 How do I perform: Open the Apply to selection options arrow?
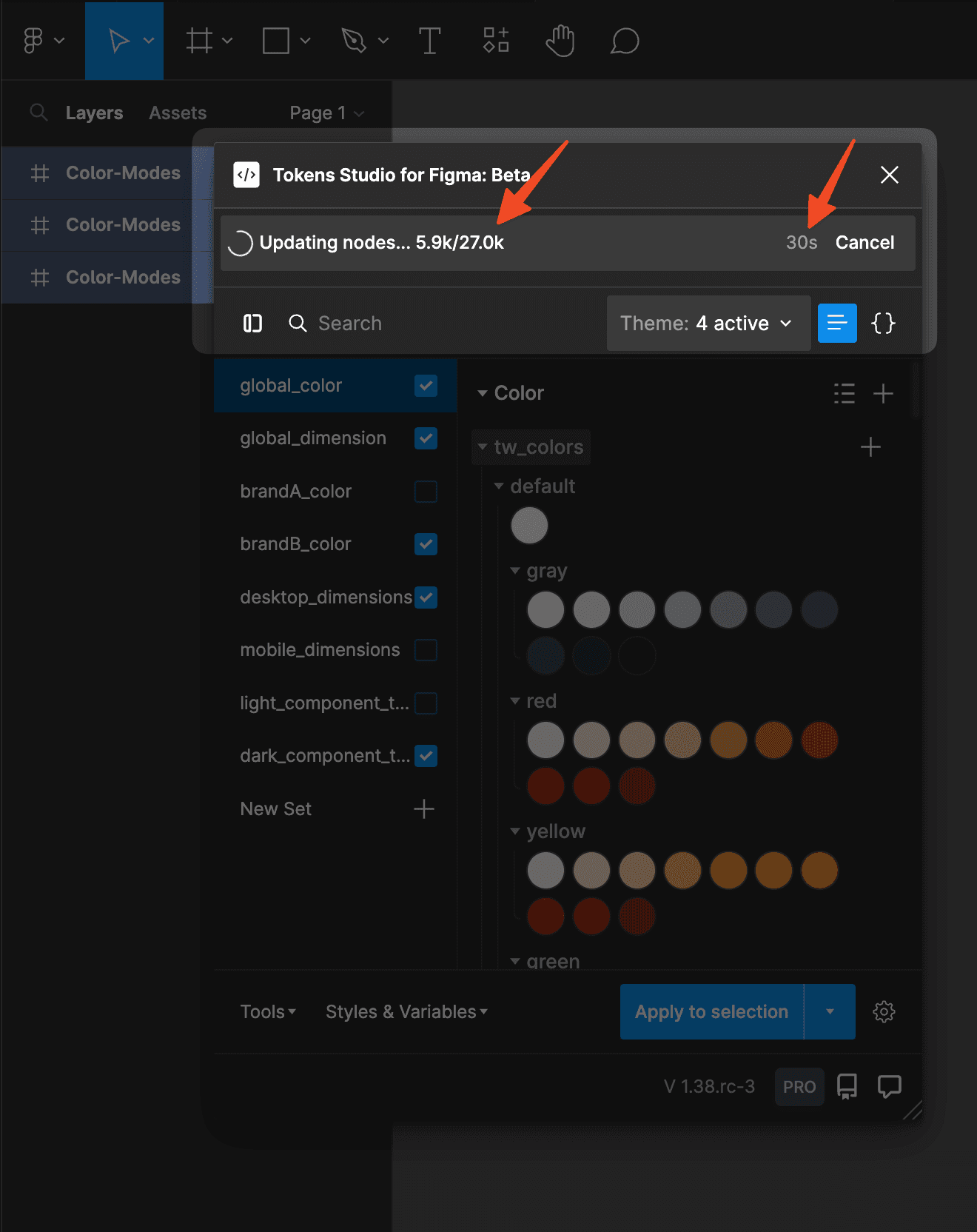pos(830,1011)
